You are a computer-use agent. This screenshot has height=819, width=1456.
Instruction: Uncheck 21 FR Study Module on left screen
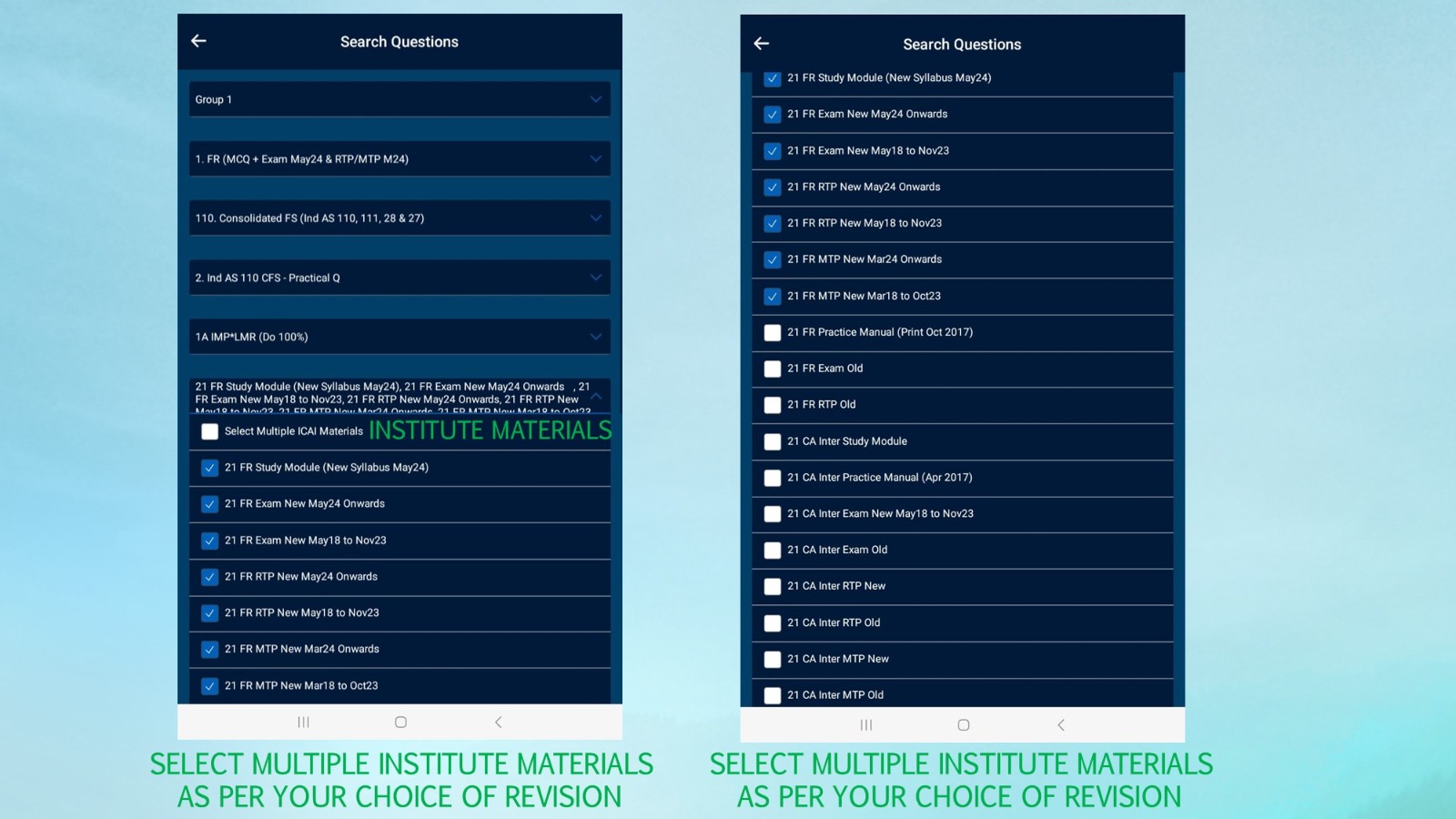tap(209, 468)
